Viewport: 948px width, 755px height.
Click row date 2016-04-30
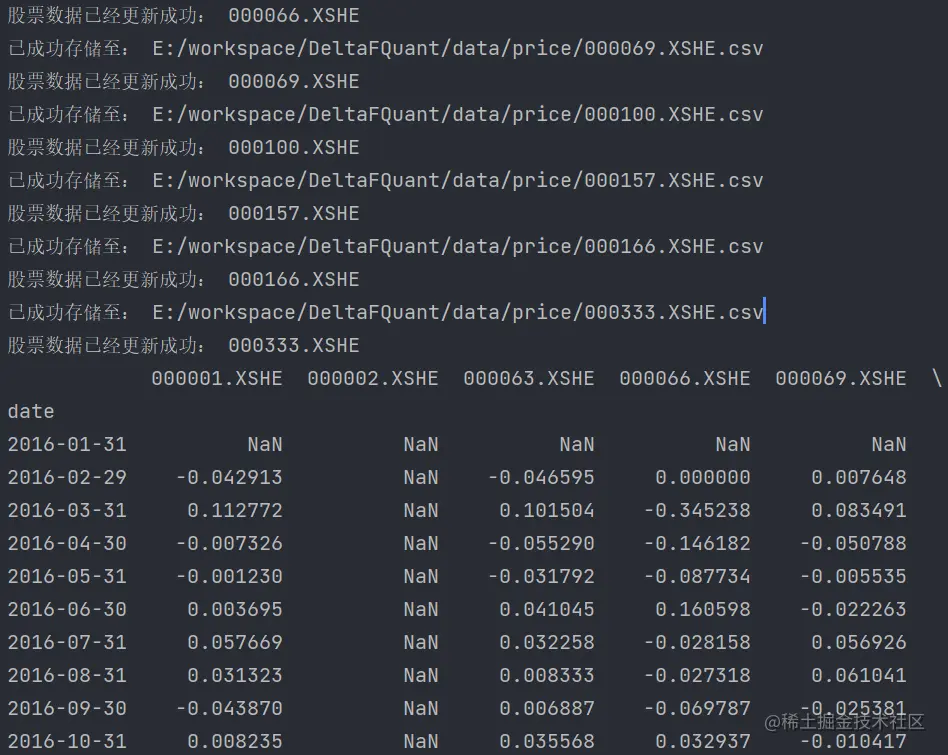coord(67,543)
